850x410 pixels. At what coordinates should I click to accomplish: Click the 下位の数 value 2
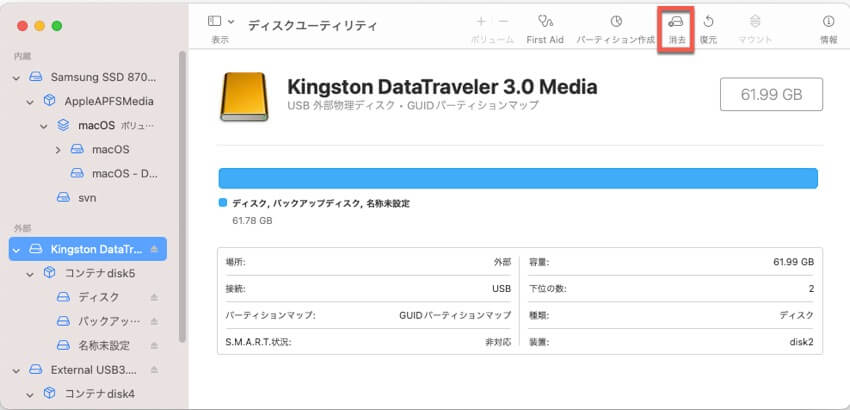coord(811,289)
